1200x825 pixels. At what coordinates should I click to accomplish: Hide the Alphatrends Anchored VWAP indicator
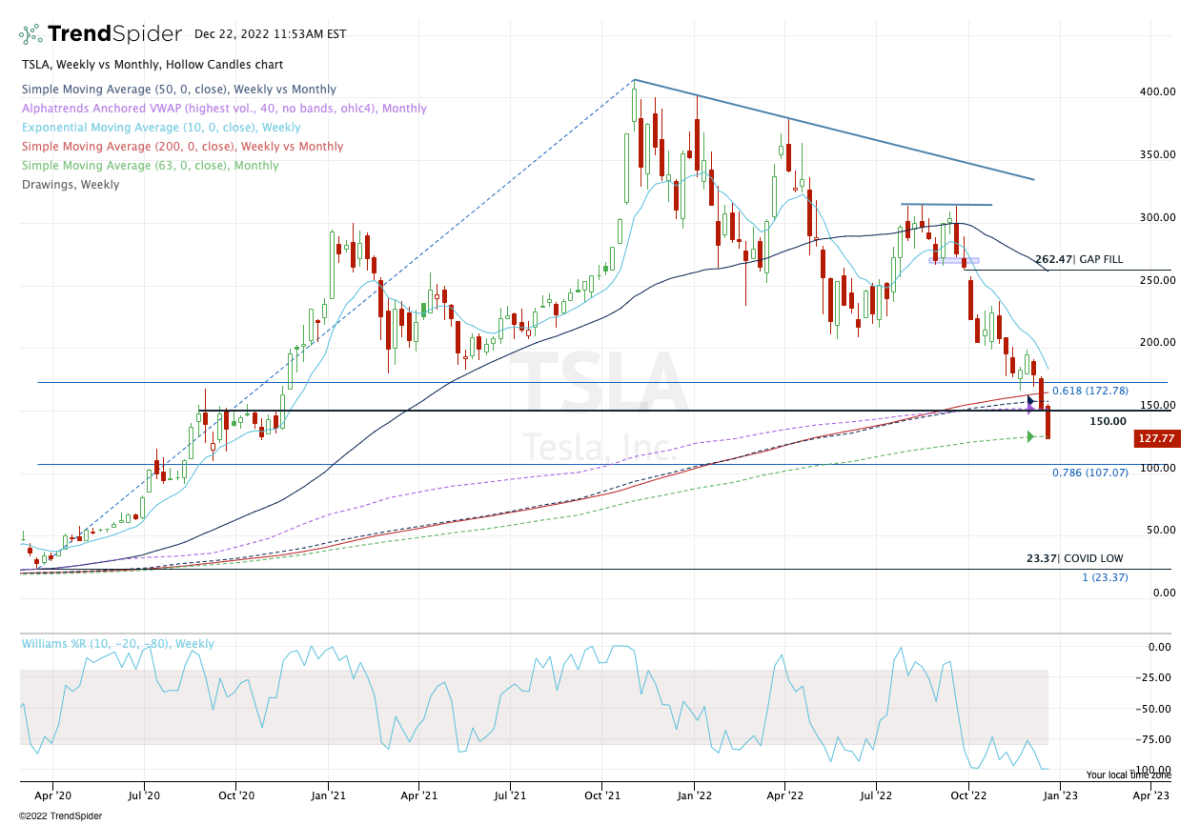(222, 108)
